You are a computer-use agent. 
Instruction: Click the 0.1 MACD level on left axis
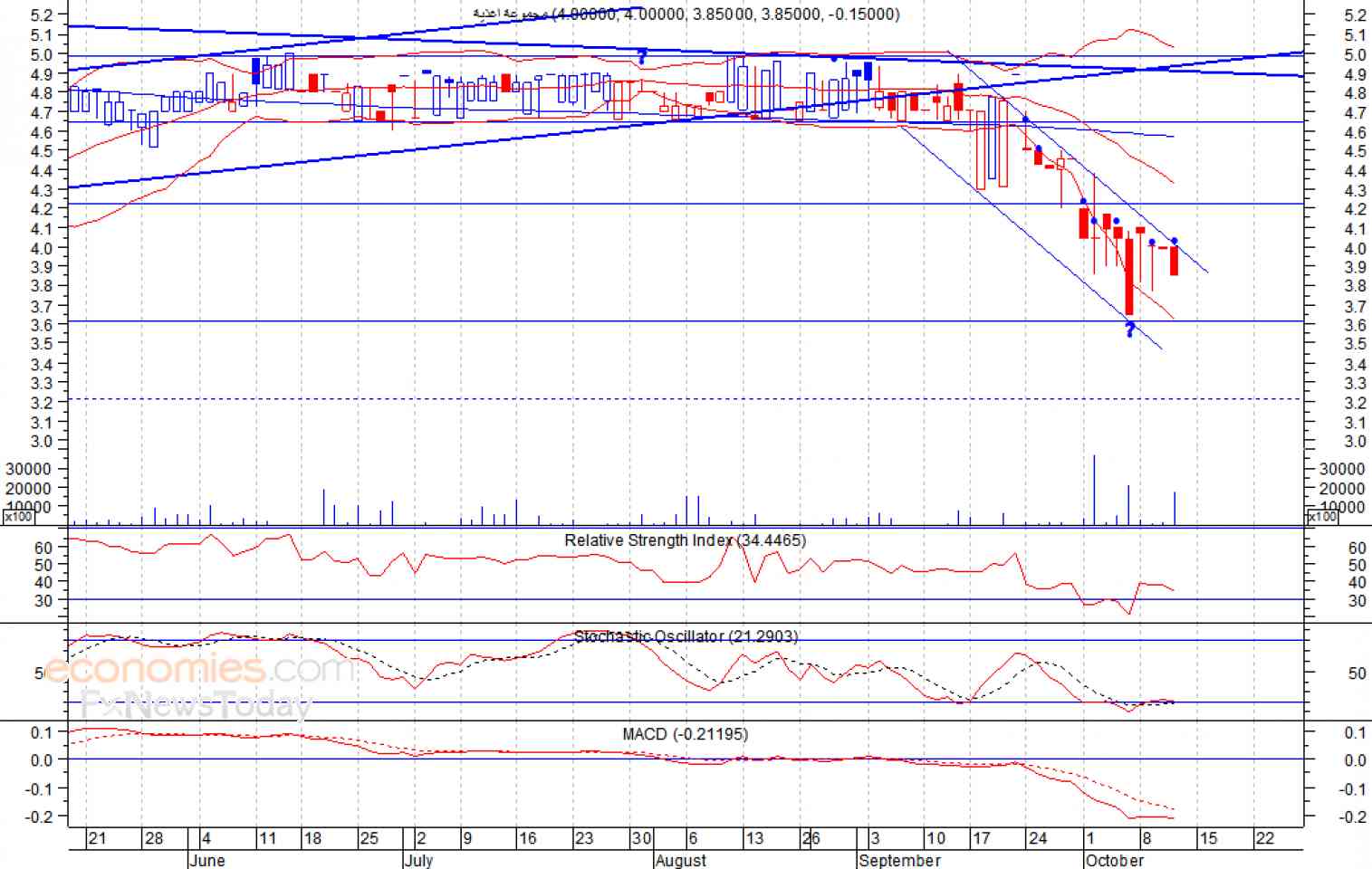pos(42,732)
